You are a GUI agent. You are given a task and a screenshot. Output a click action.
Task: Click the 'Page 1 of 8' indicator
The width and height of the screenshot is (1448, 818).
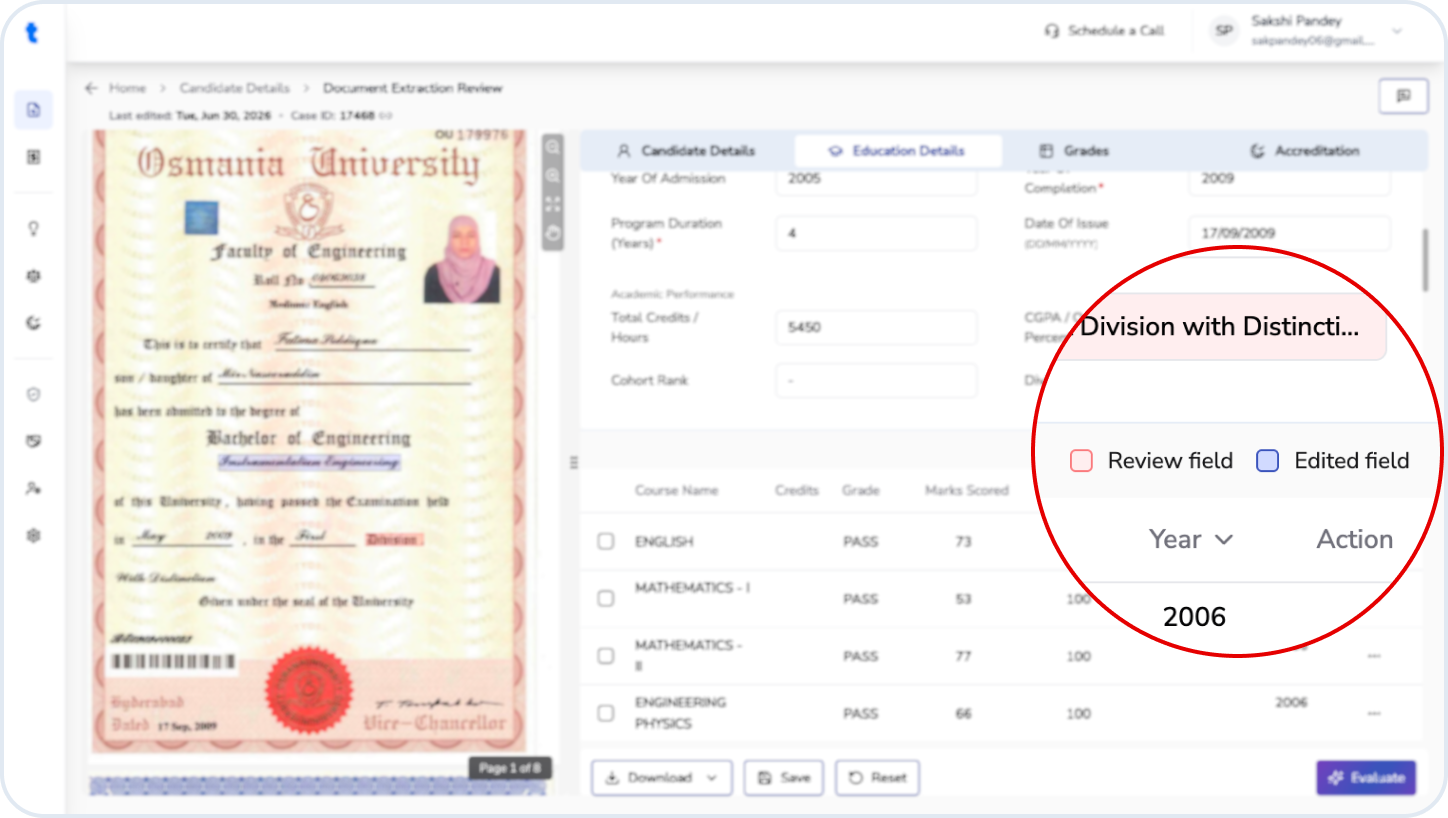point(510,768)
